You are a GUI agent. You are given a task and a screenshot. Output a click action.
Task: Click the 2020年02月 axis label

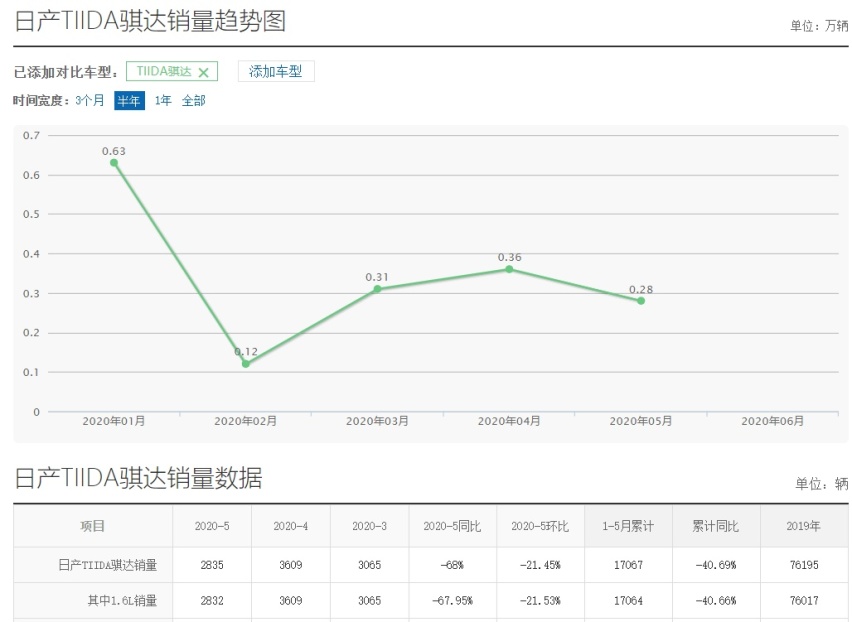246,421
